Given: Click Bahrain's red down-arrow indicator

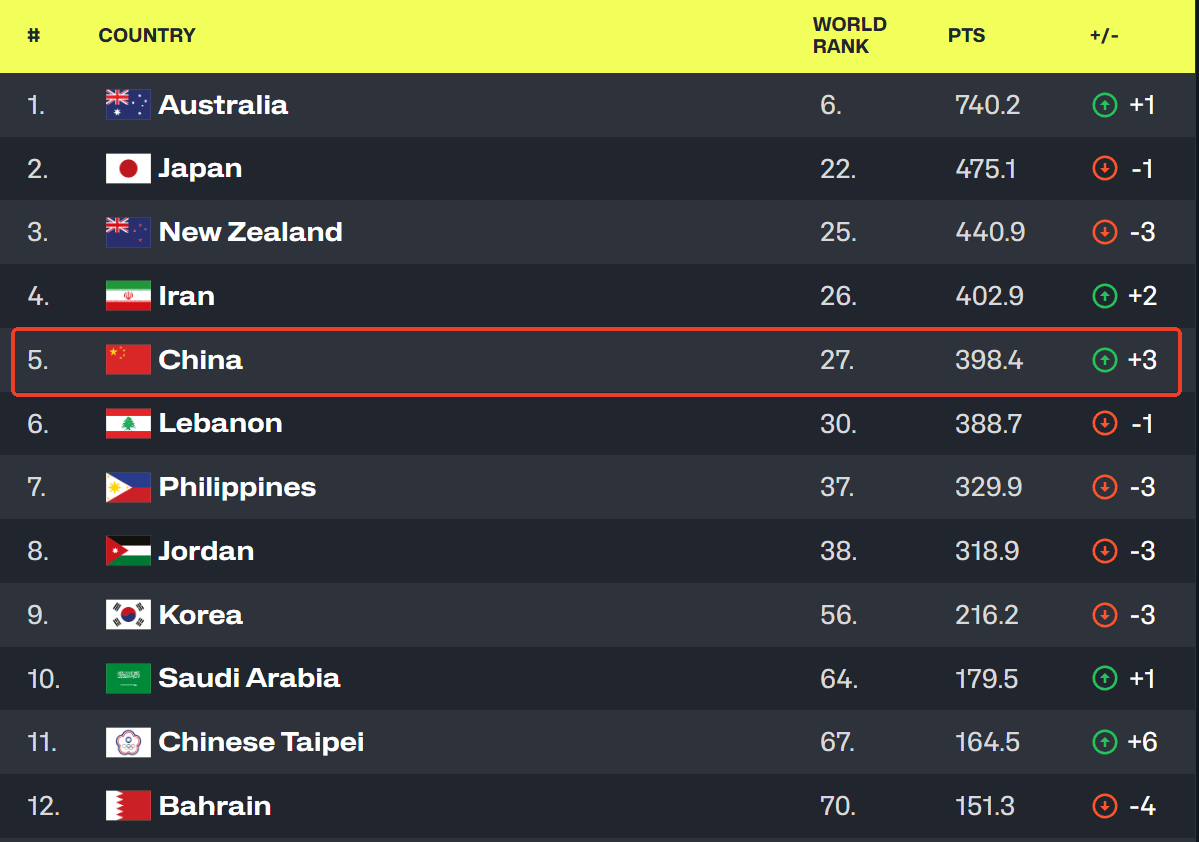Looking at the screenshot, I should [1104, 806].
